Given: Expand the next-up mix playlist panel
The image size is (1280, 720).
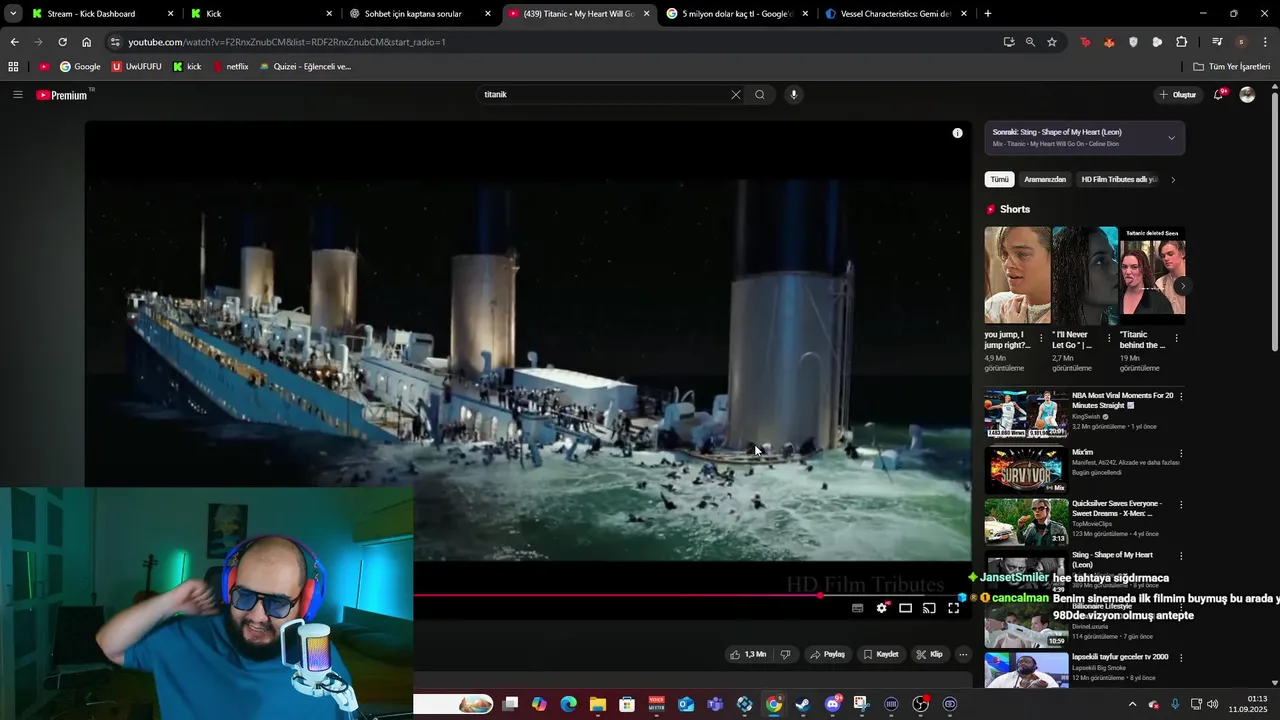Looking at the screenshot, I should (1171, 138).
